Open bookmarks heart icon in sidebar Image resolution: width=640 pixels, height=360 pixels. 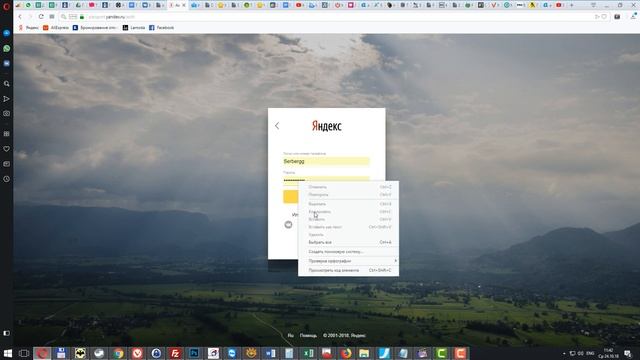point(7,149)
